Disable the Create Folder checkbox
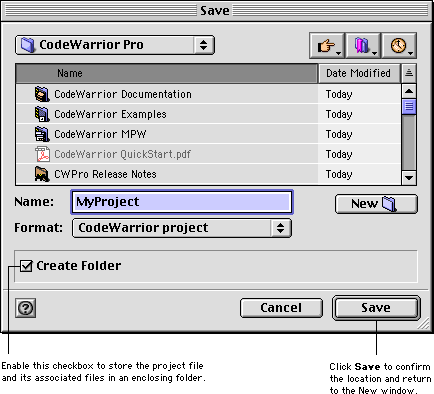Screen dimensions: 434x394 (26, 266)
